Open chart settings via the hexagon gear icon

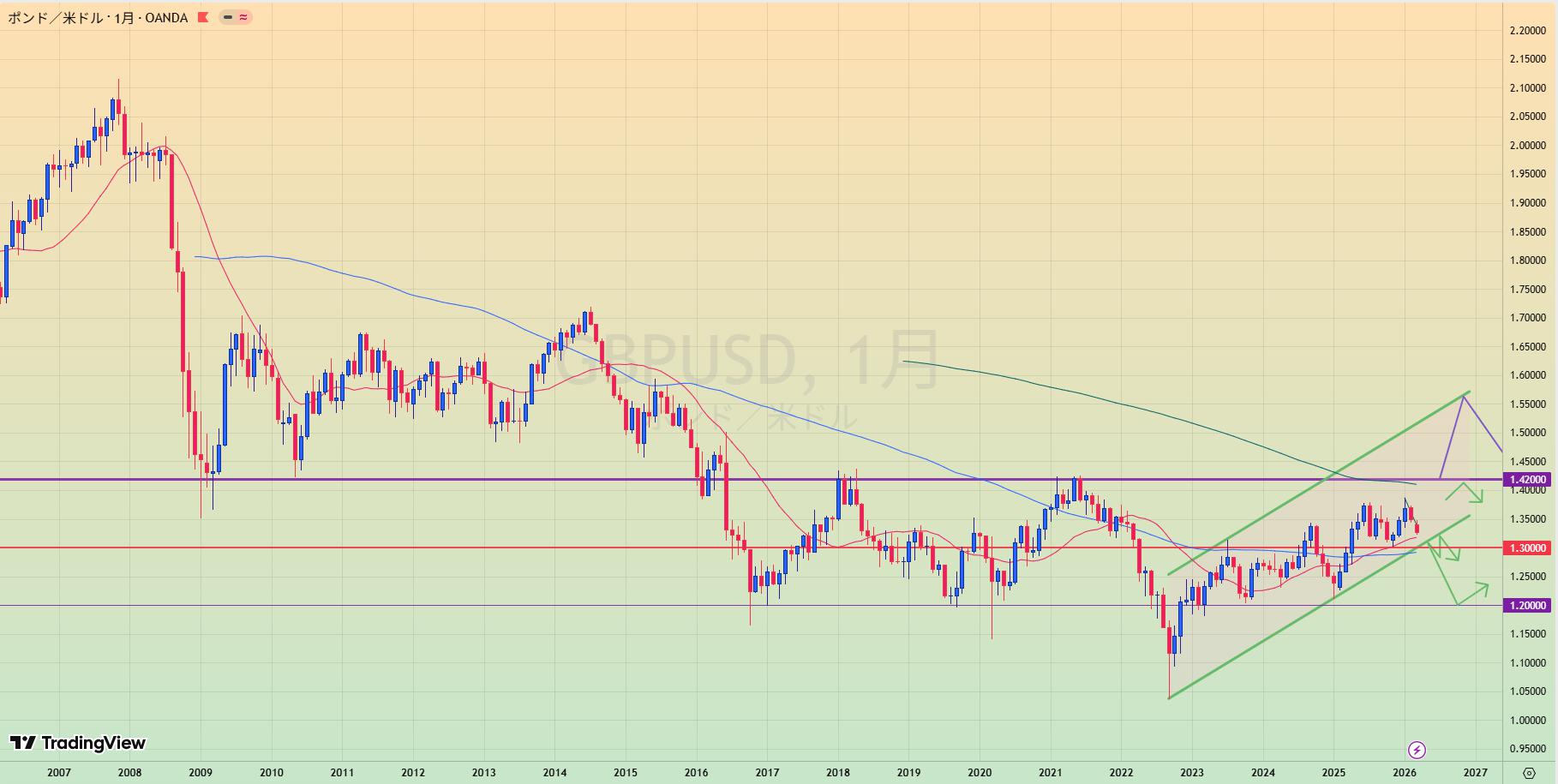[x=1529, y=773]
